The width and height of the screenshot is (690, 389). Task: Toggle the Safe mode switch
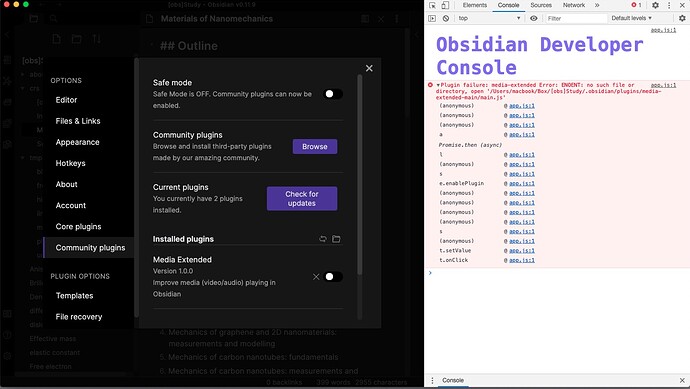click(x=333, y=94)
